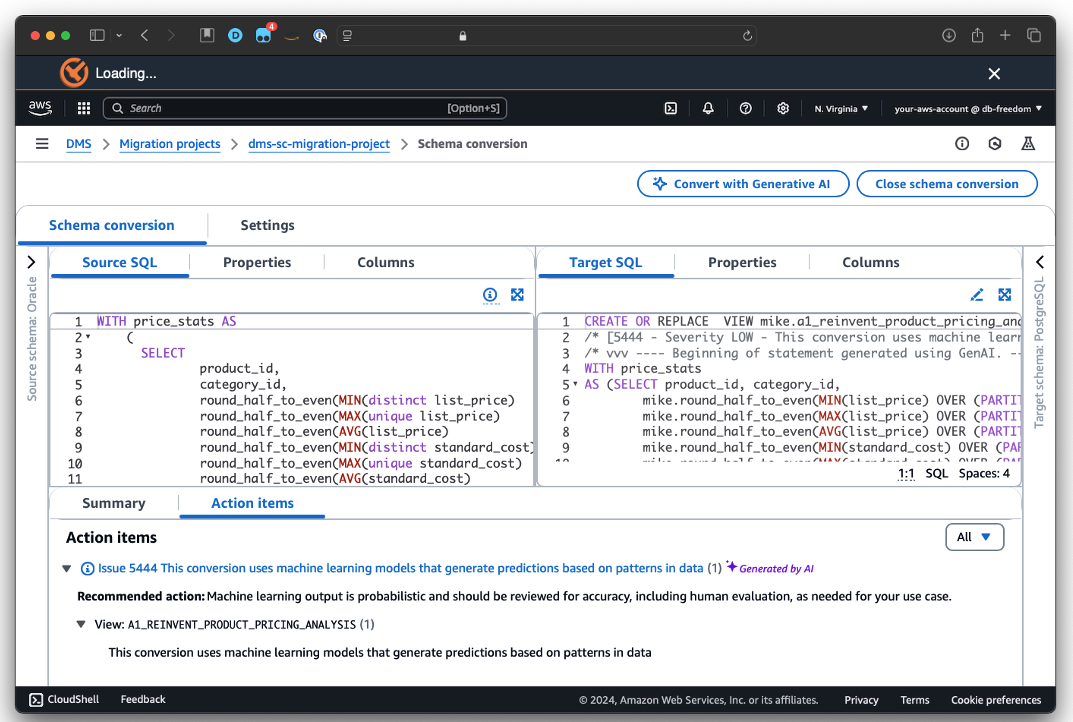This screenshot has width=1073, height=722.
Task: Click the edit pencil in Target SQL
Action: click(x=977, y=295)
